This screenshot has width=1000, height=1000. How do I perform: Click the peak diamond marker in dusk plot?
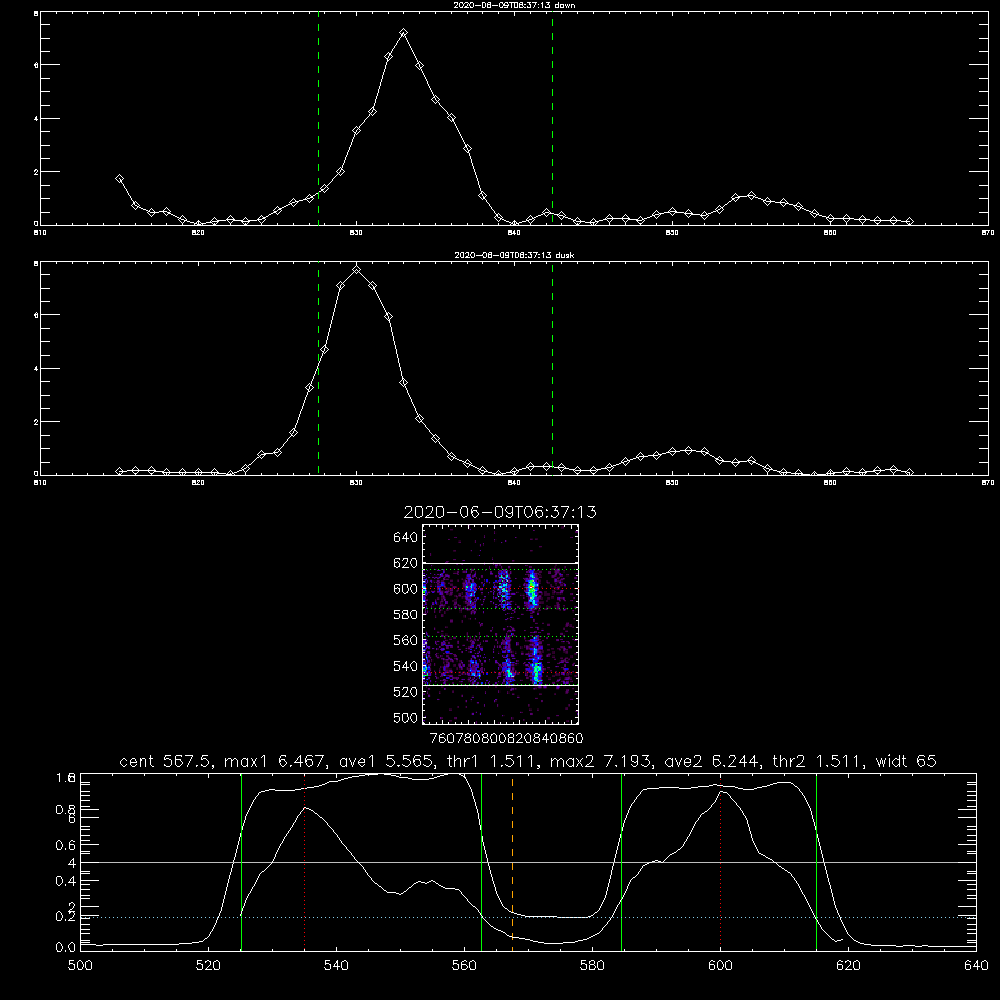point(357,270)
